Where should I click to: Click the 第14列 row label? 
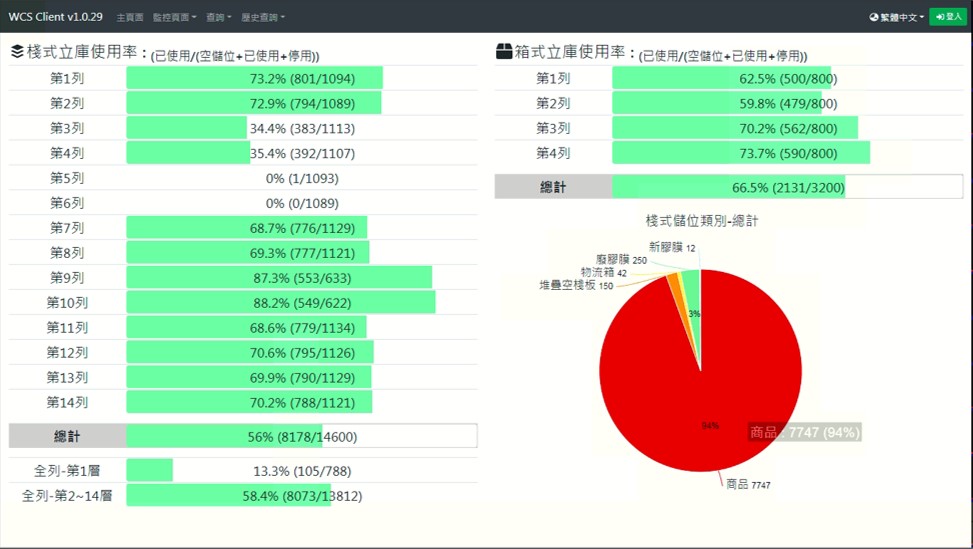coord(67,402)
